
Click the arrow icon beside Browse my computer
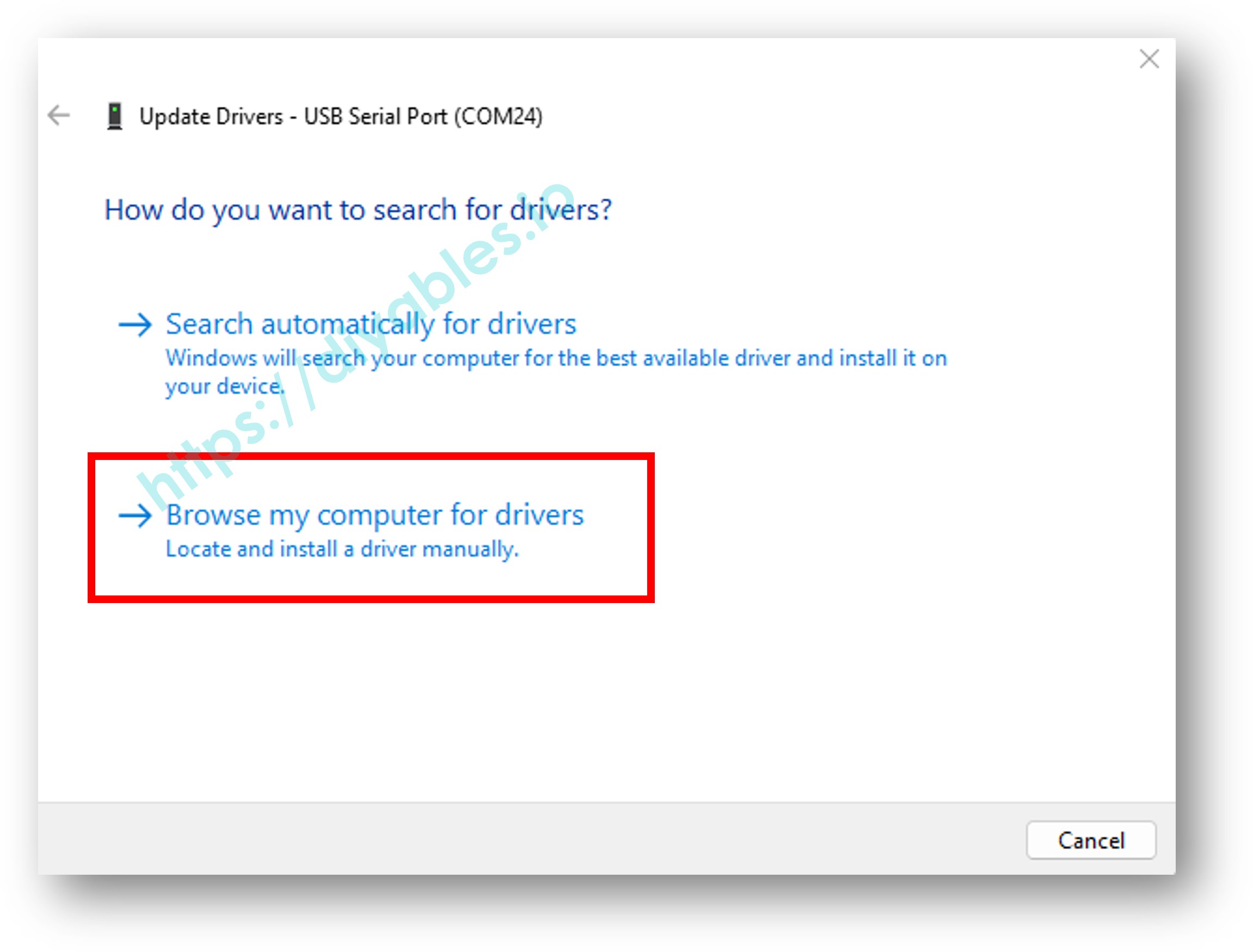coord(135,515)
